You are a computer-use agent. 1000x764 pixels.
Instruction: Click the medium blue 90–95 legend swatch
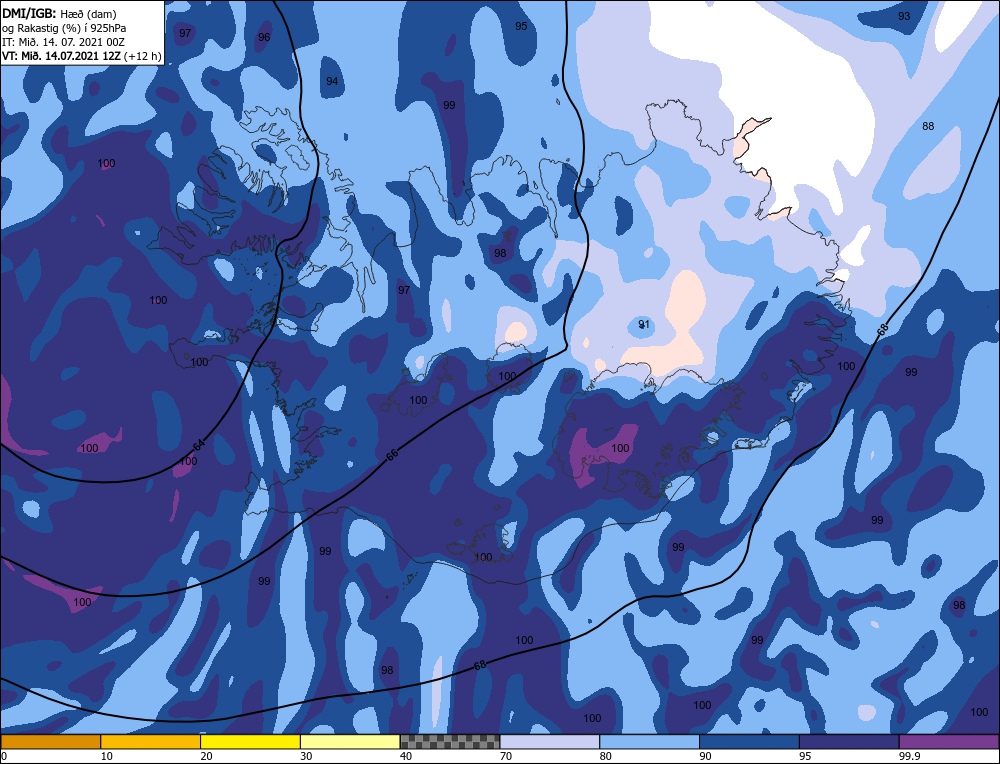749,741
